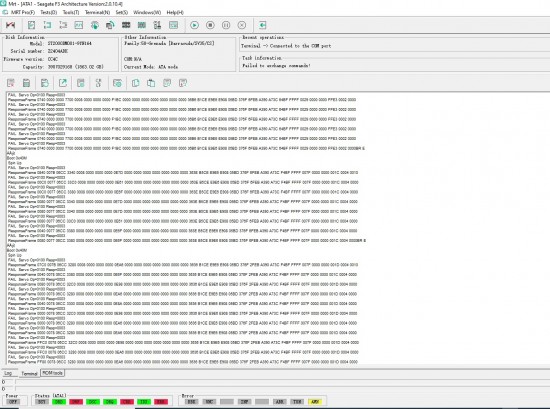550x409 pixels.
Task: Click the floppy disk save icon in terminal toolbar
Action: [x=26, y=83]
